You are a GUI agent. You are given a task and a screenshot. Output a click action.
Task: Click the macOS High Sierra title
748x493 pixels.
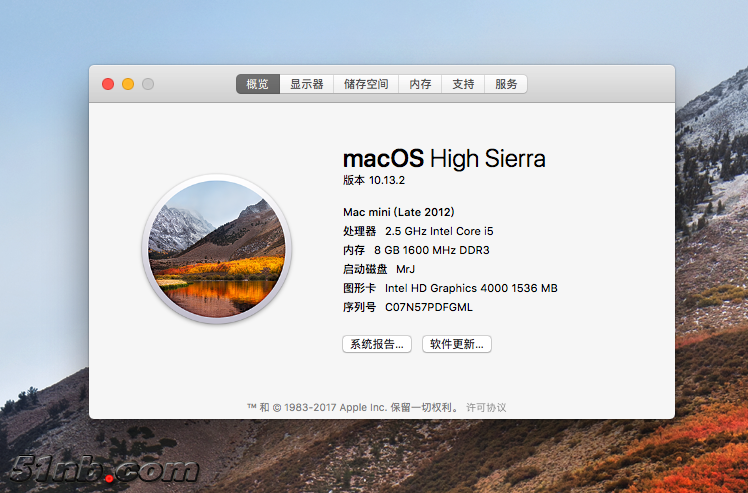click(444, 159)
